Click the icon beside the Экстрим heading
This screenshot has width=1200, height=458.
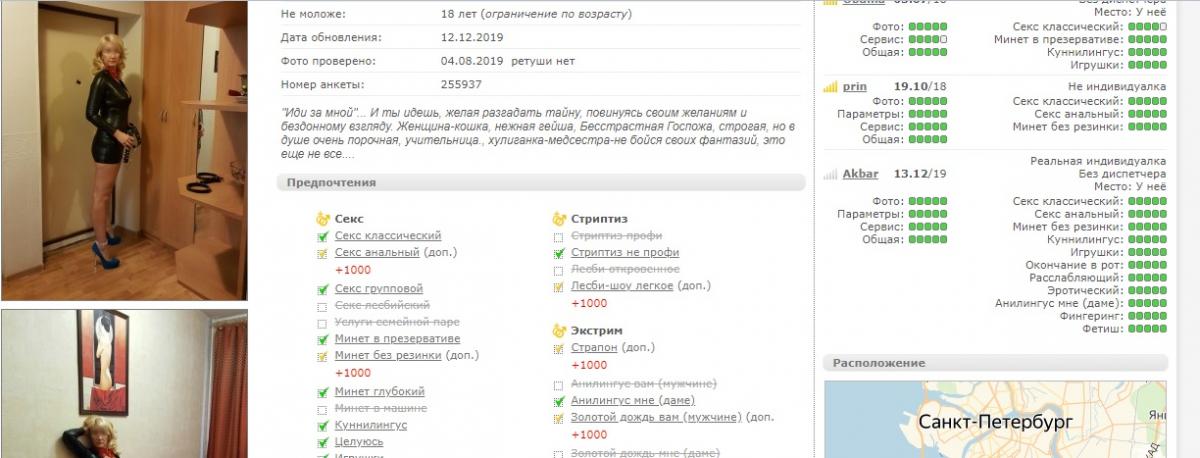(560, 330)
